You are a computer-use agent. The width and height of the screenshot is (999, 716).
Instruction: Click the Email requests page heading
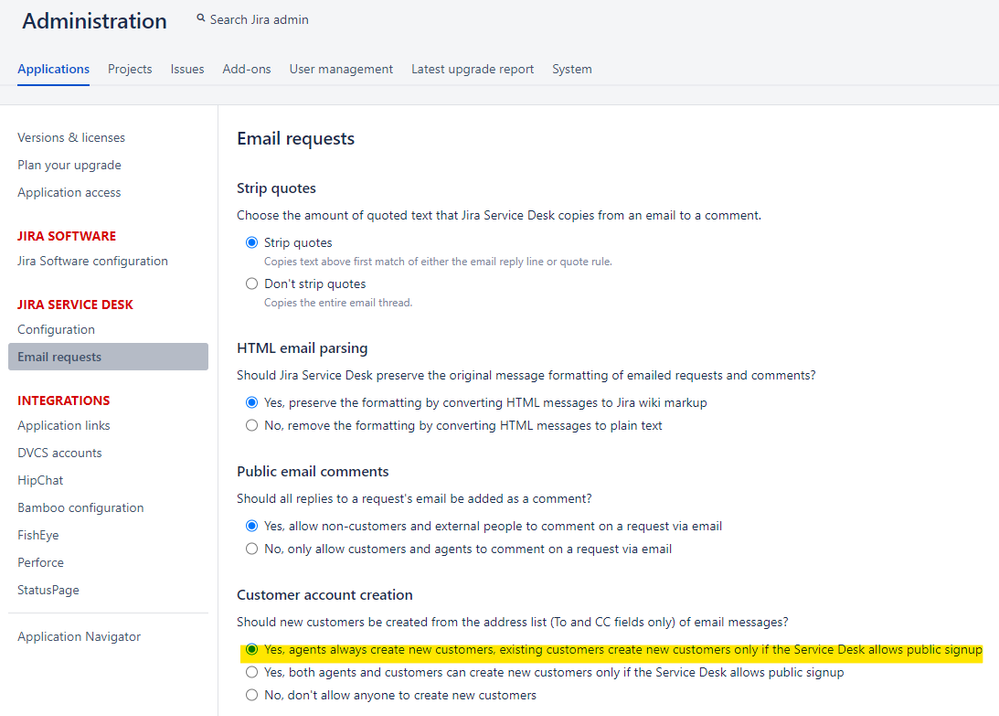[x=296, y=139]
